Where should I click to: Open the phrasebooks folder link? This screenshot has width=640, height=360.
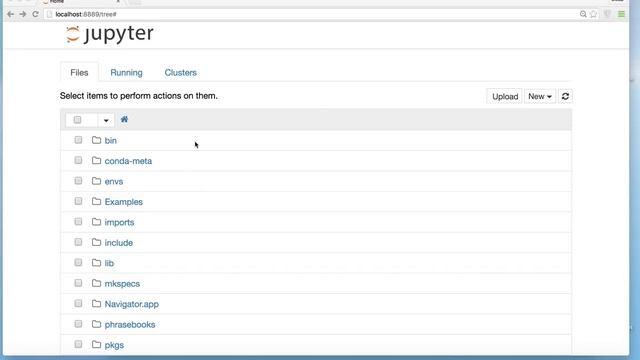(x=130, y=324)
